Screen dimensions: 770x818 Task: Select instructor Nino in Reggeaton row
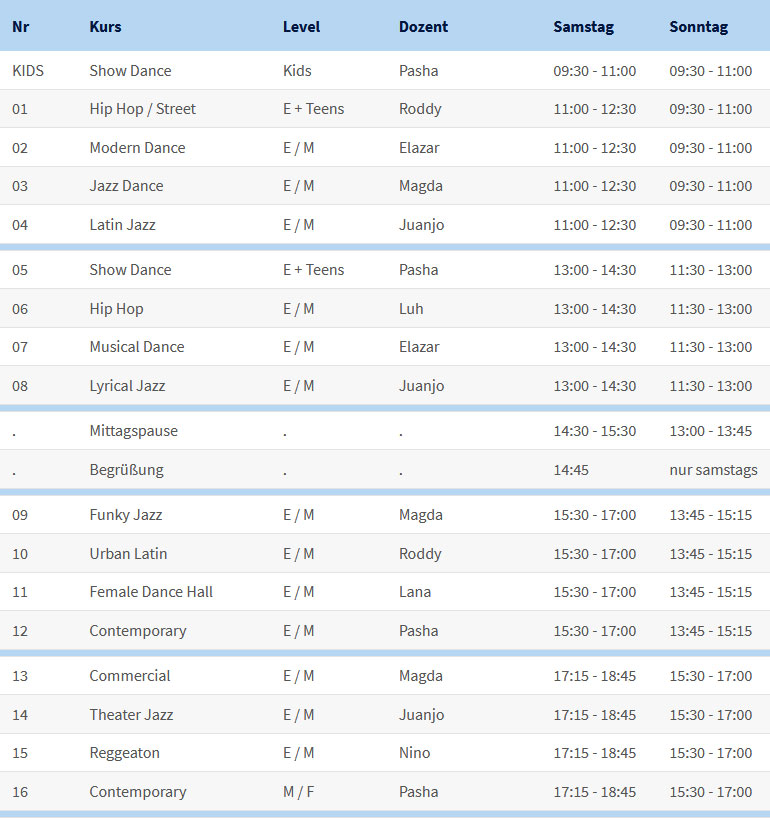coord(414,753)
